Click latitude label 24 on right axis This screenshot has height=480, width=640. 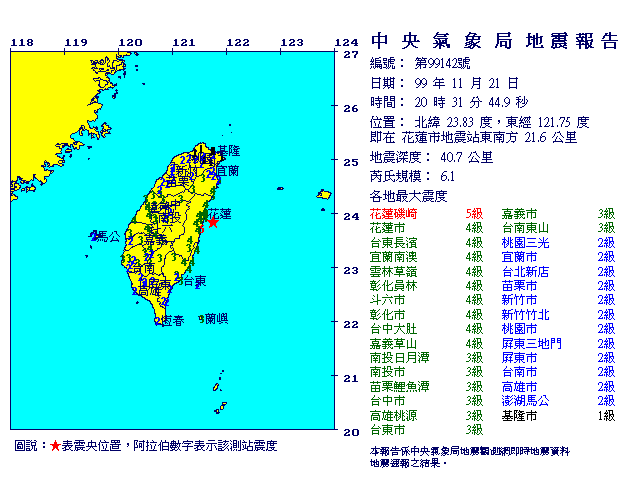[351, 216]
